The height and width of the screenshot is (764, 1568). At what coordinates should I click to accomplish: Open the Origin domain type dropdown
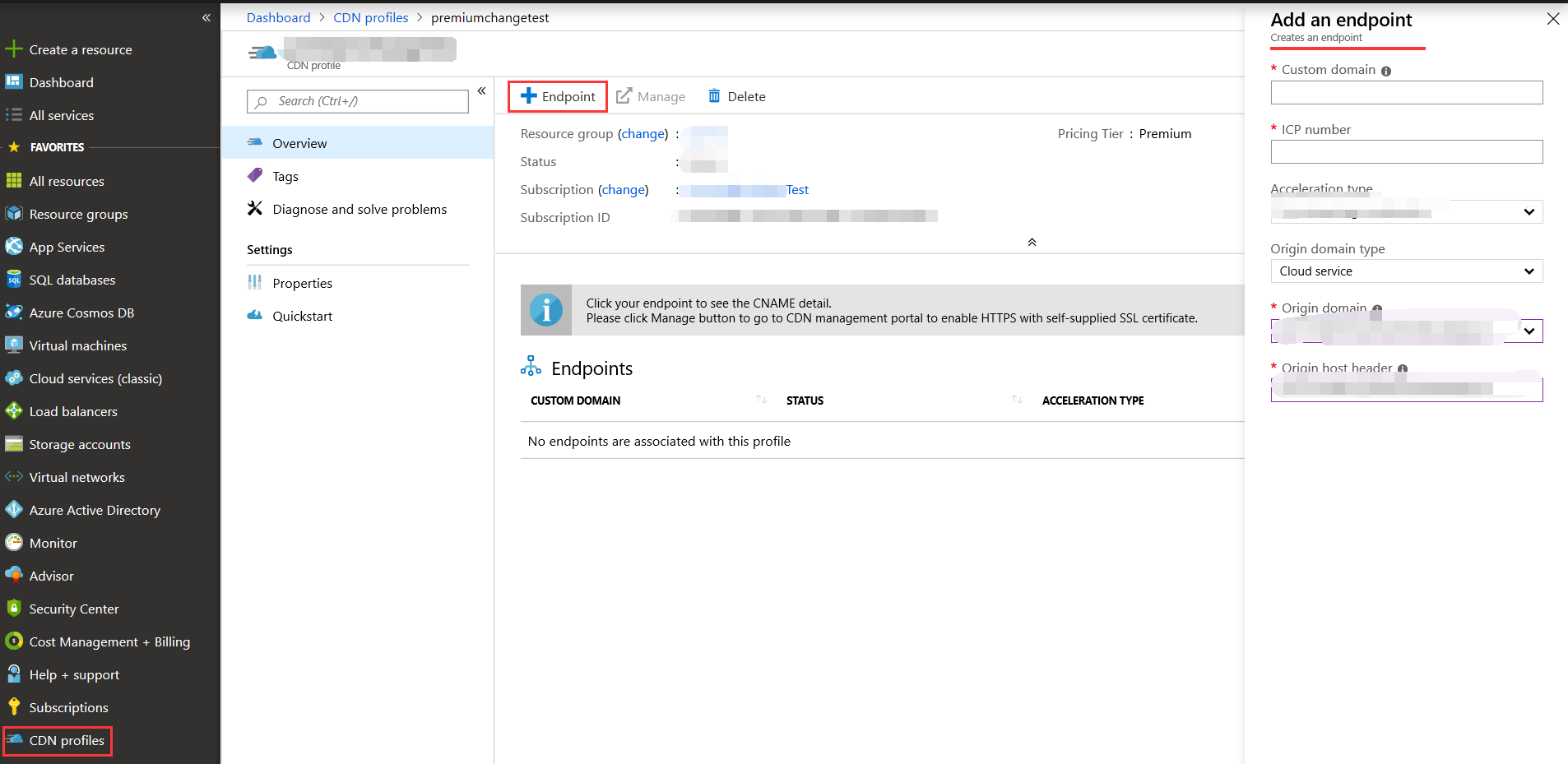(x=1407, y=271)
